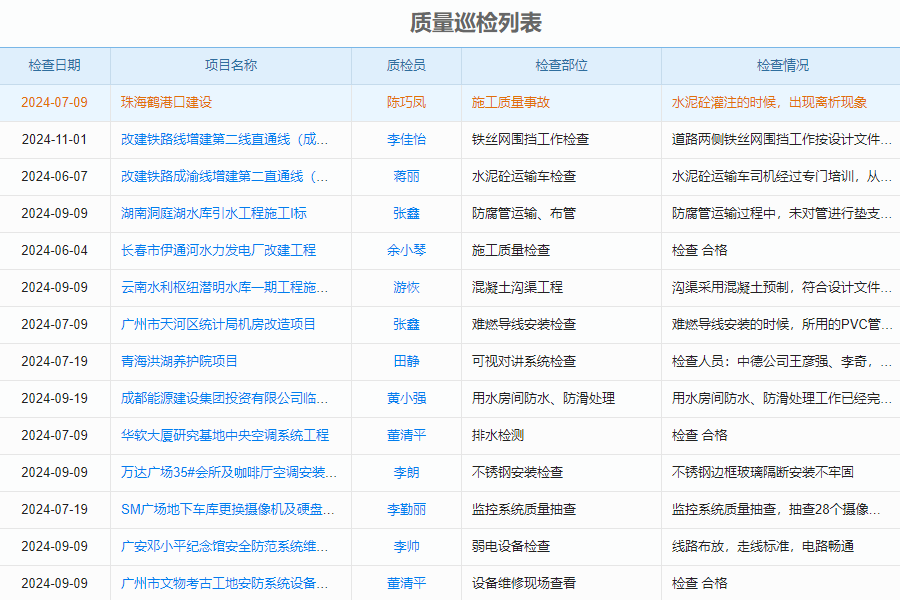900x600 pixels.
Task: Open project link 长春市伊通河水力发电厂改建工程
Action: [218, 250]
